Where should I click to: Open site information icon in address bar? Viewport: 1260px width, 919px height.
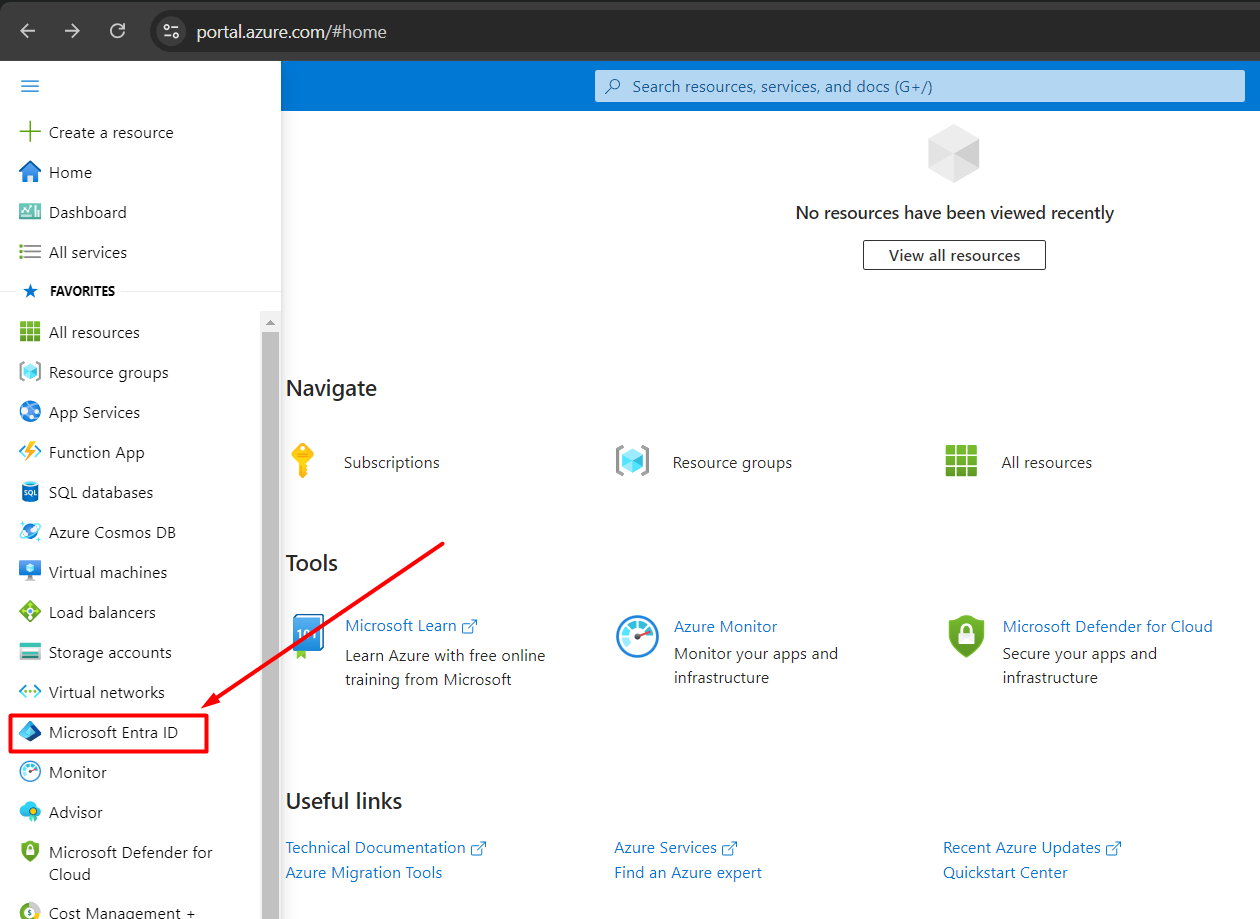click(x=170, y=31)
